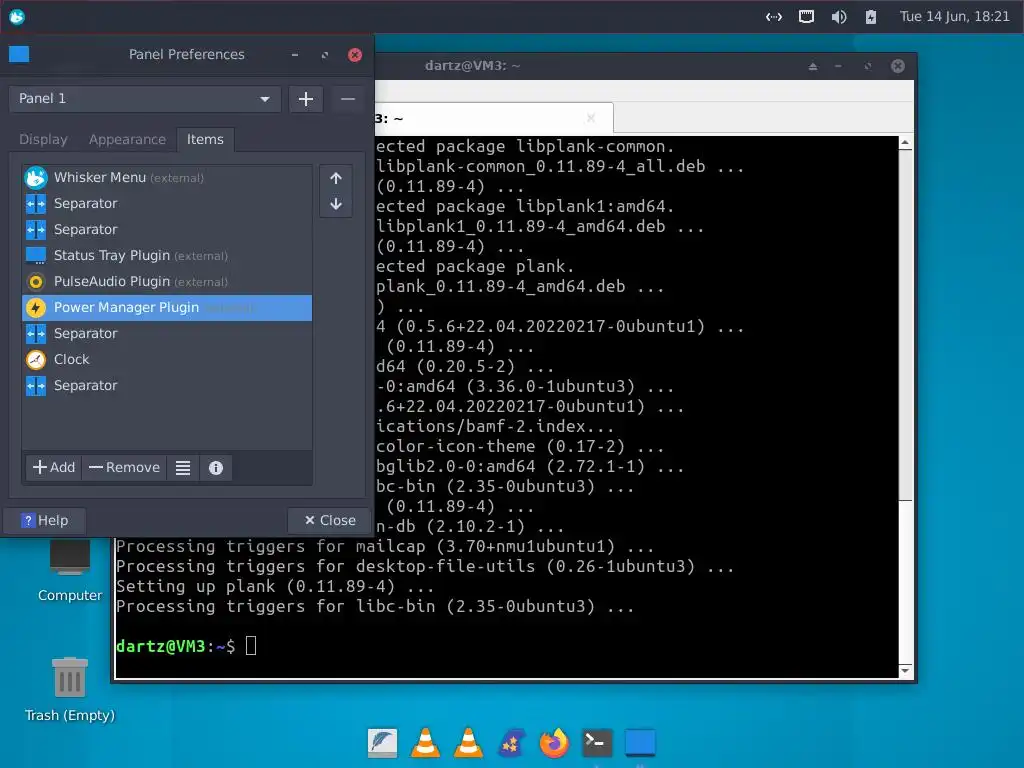This screenshot has width=1024, height=768.
Task: Select the Separator row below Whisker Menu
Action: (167, 203)
